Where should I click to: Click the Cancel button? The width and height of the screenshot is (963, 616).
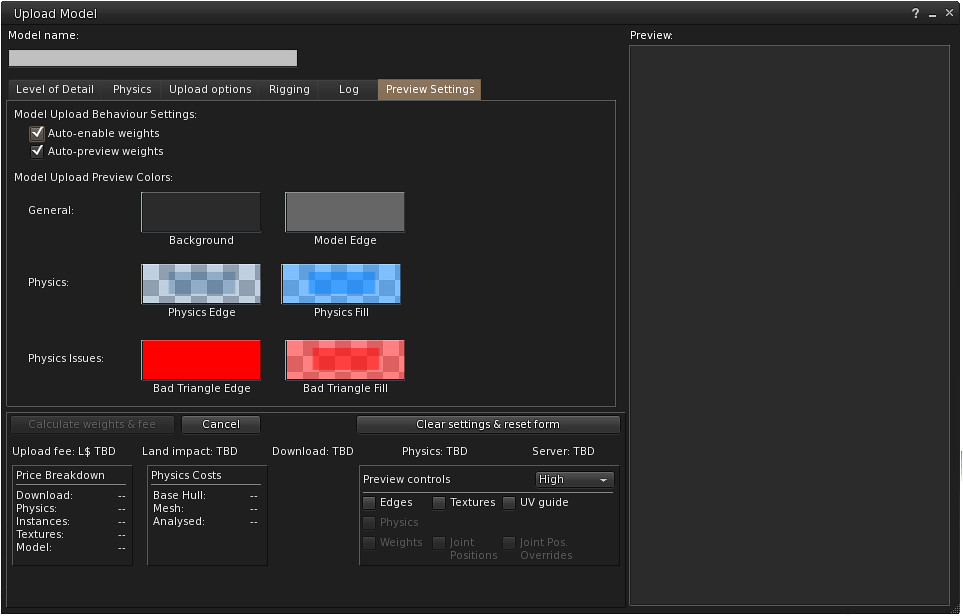221,424
